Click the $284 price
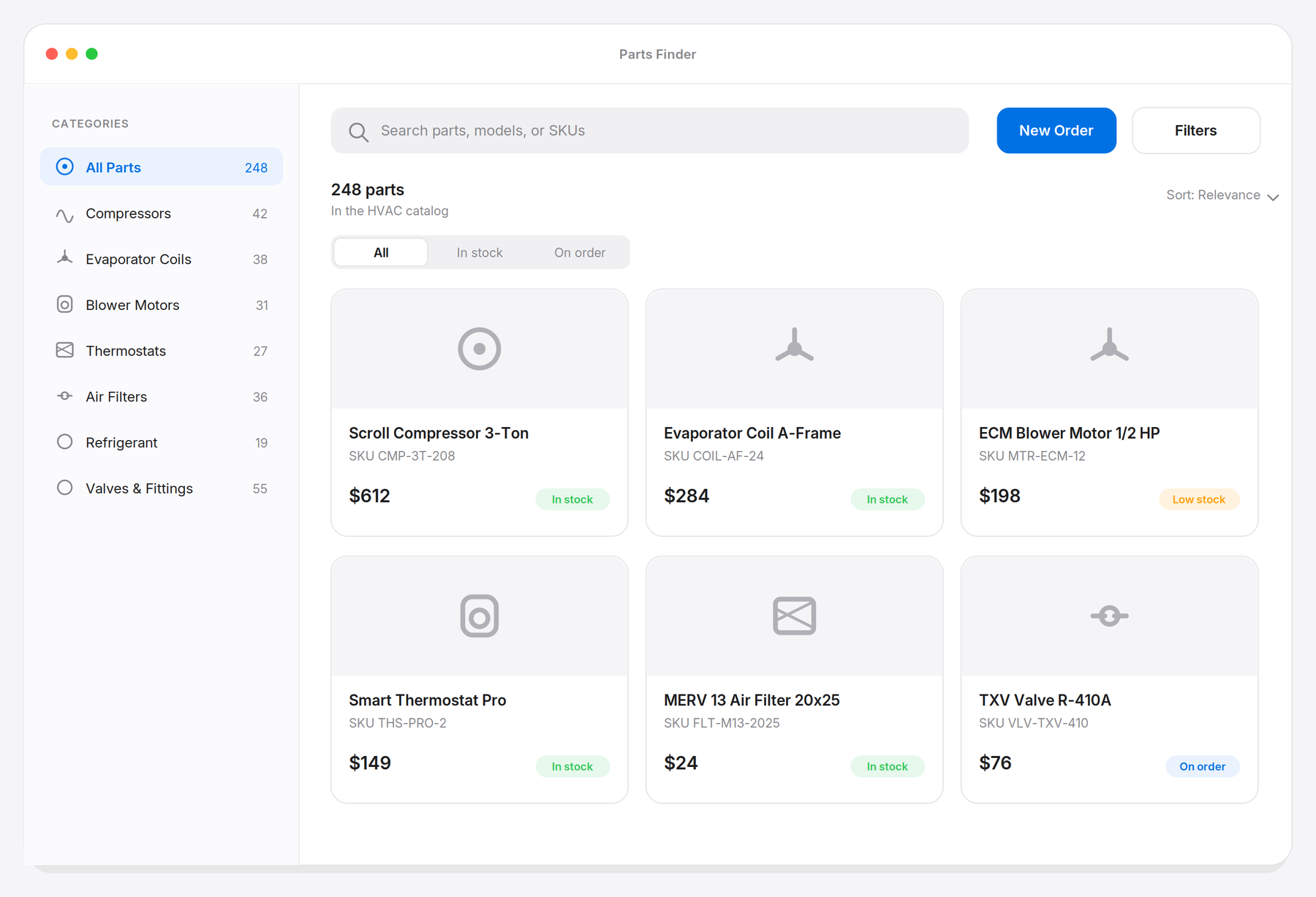The width and height of the screenshot is (1316, 897). point(687,496)
